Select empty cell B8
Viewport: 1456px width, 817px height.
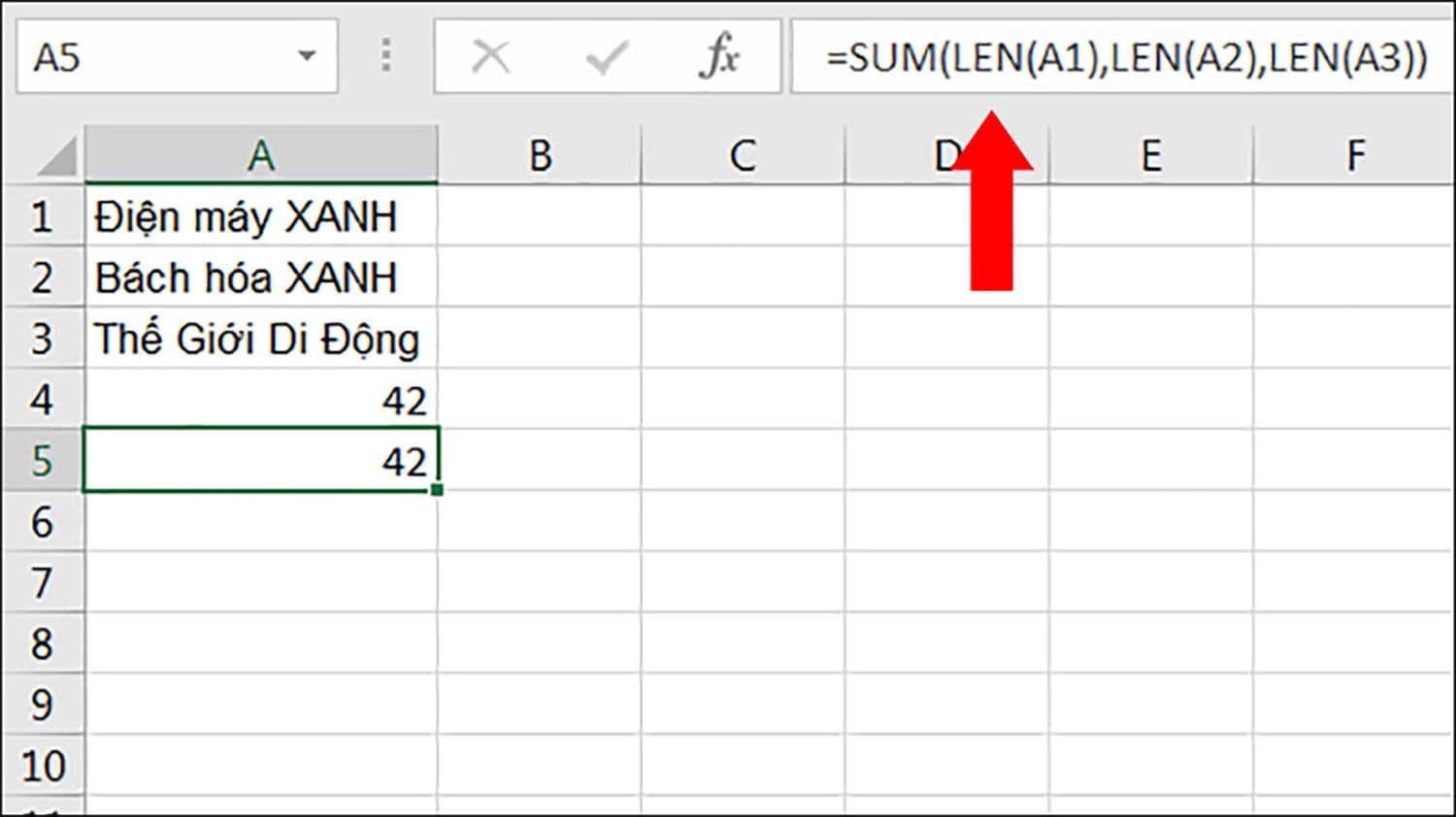click(540, 643)
